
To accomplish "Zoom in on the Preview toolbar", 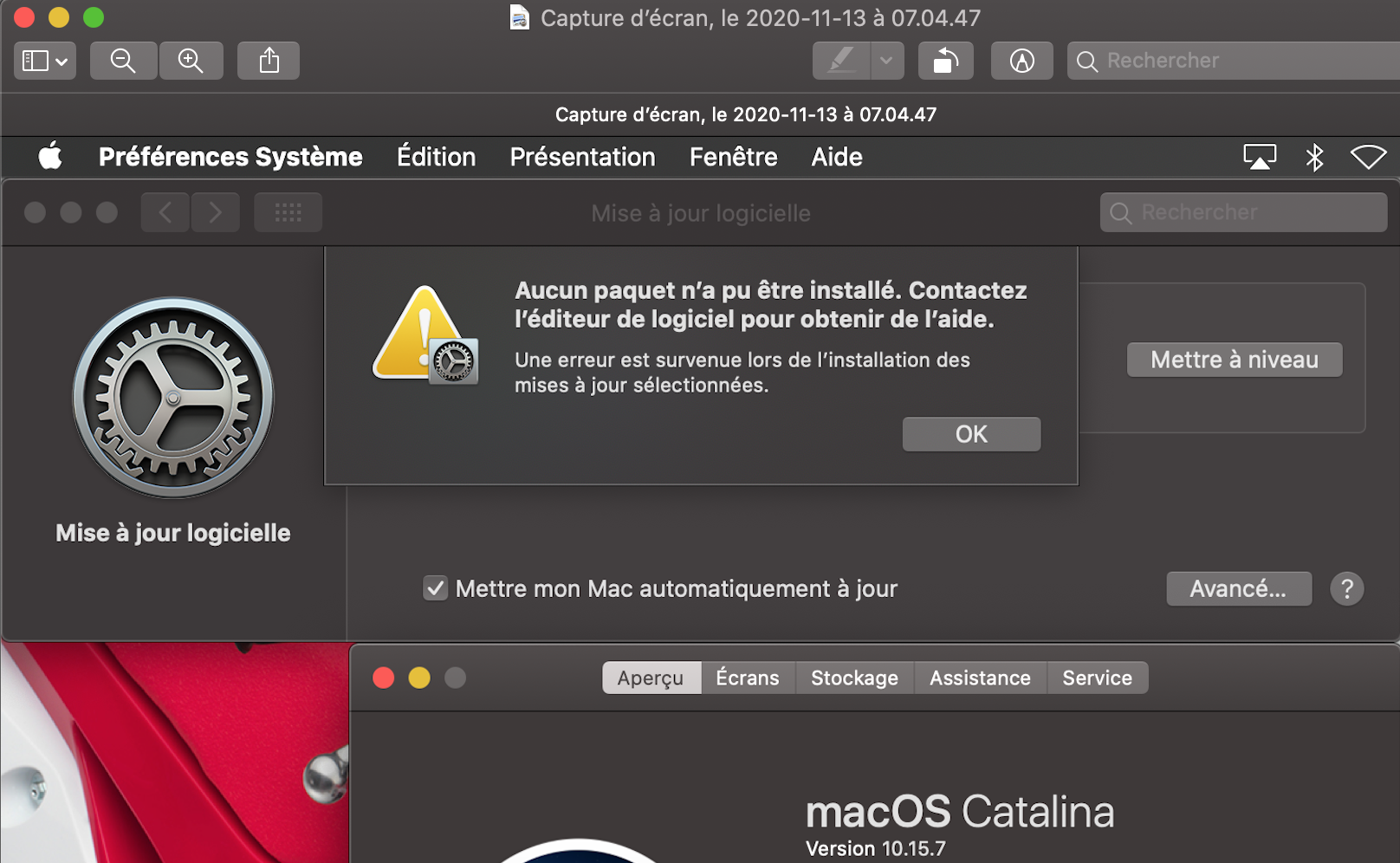I will [x=191, y=61].
